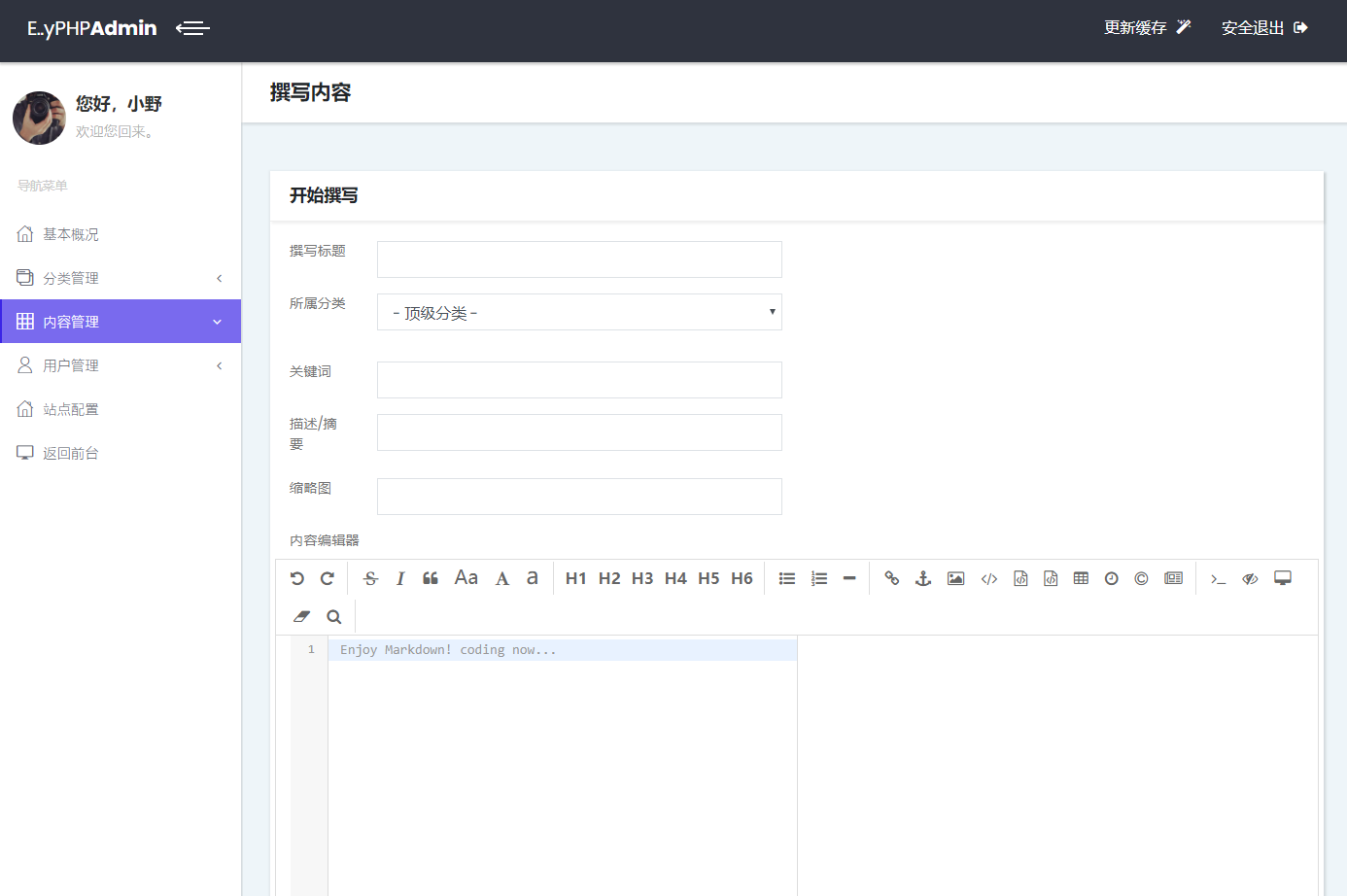Capitalize first letters with the Aa tool

(x=466, y=578)
